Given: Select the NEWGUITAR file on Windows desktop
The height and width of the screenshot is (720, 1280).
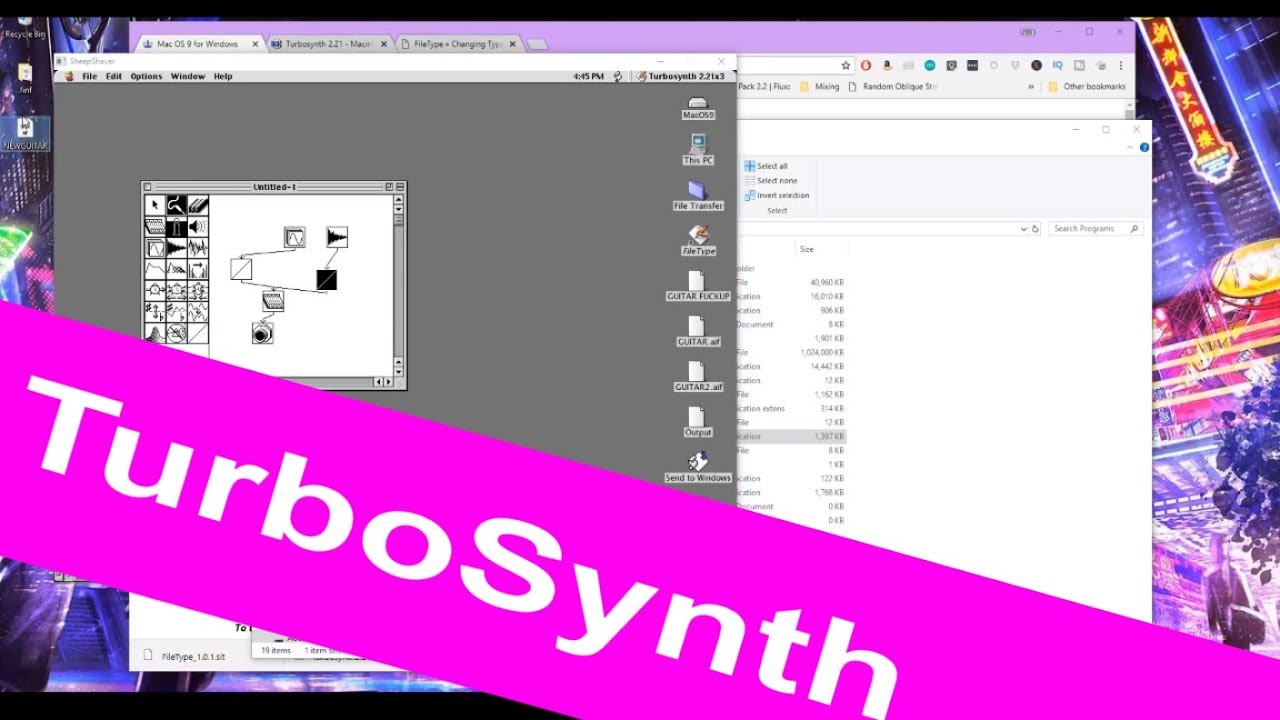Looking at the screenshot, I should click(26, 134).
